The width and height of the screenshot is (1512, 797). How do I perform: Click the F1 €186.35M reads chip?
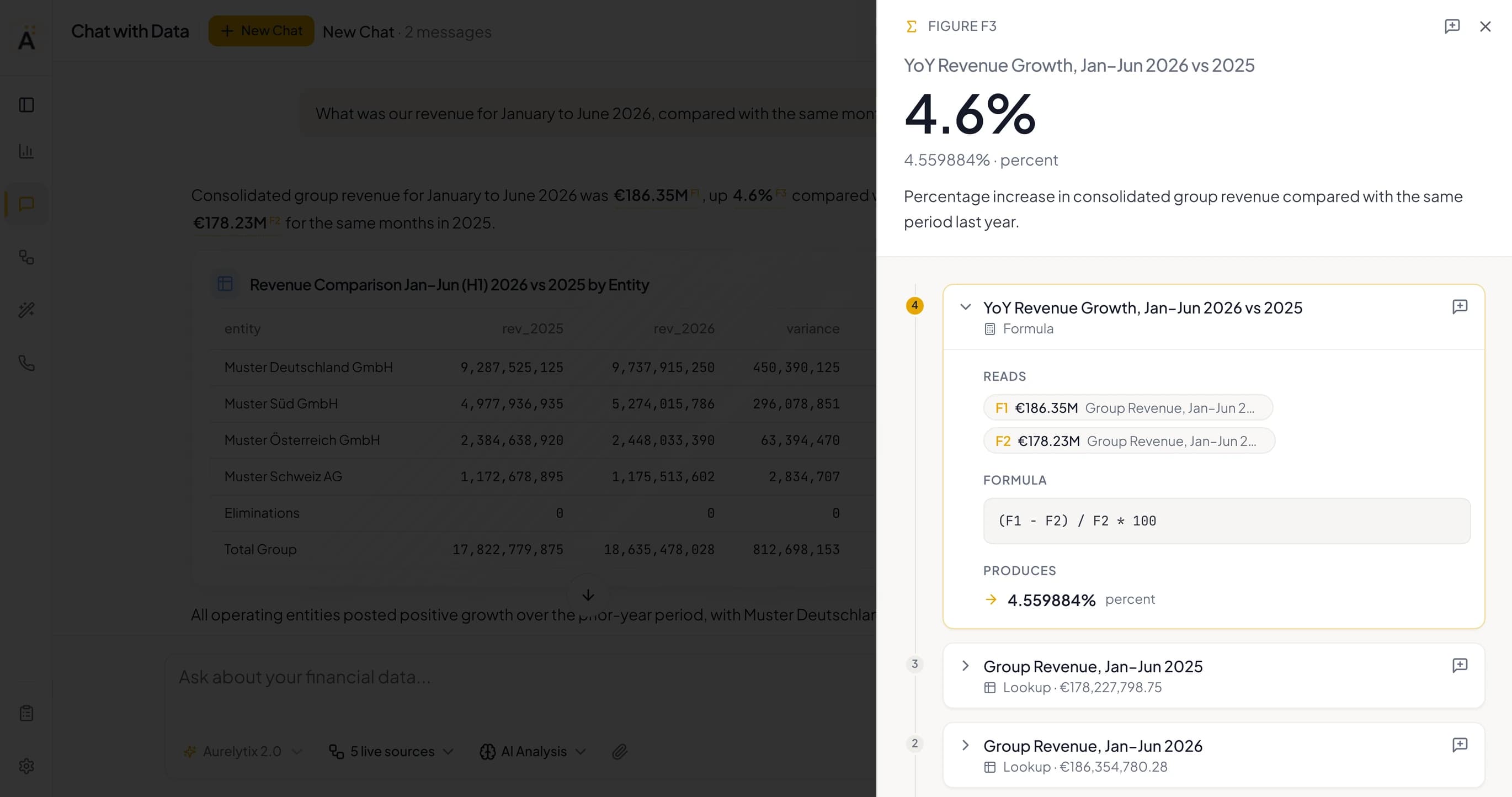[1128, 407]
